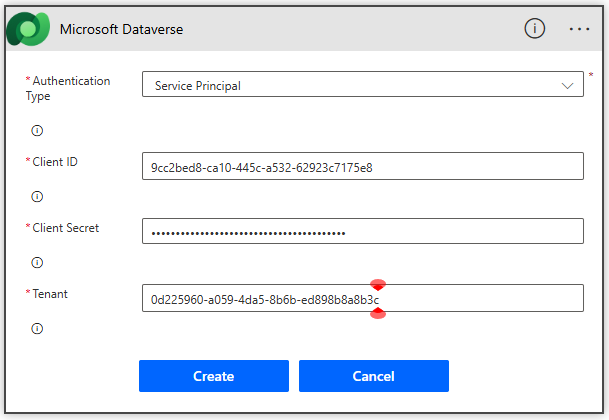Open the ellipsis more options menu
The width and height of the screenshot is (609, 420).
(x=580, y=28)
